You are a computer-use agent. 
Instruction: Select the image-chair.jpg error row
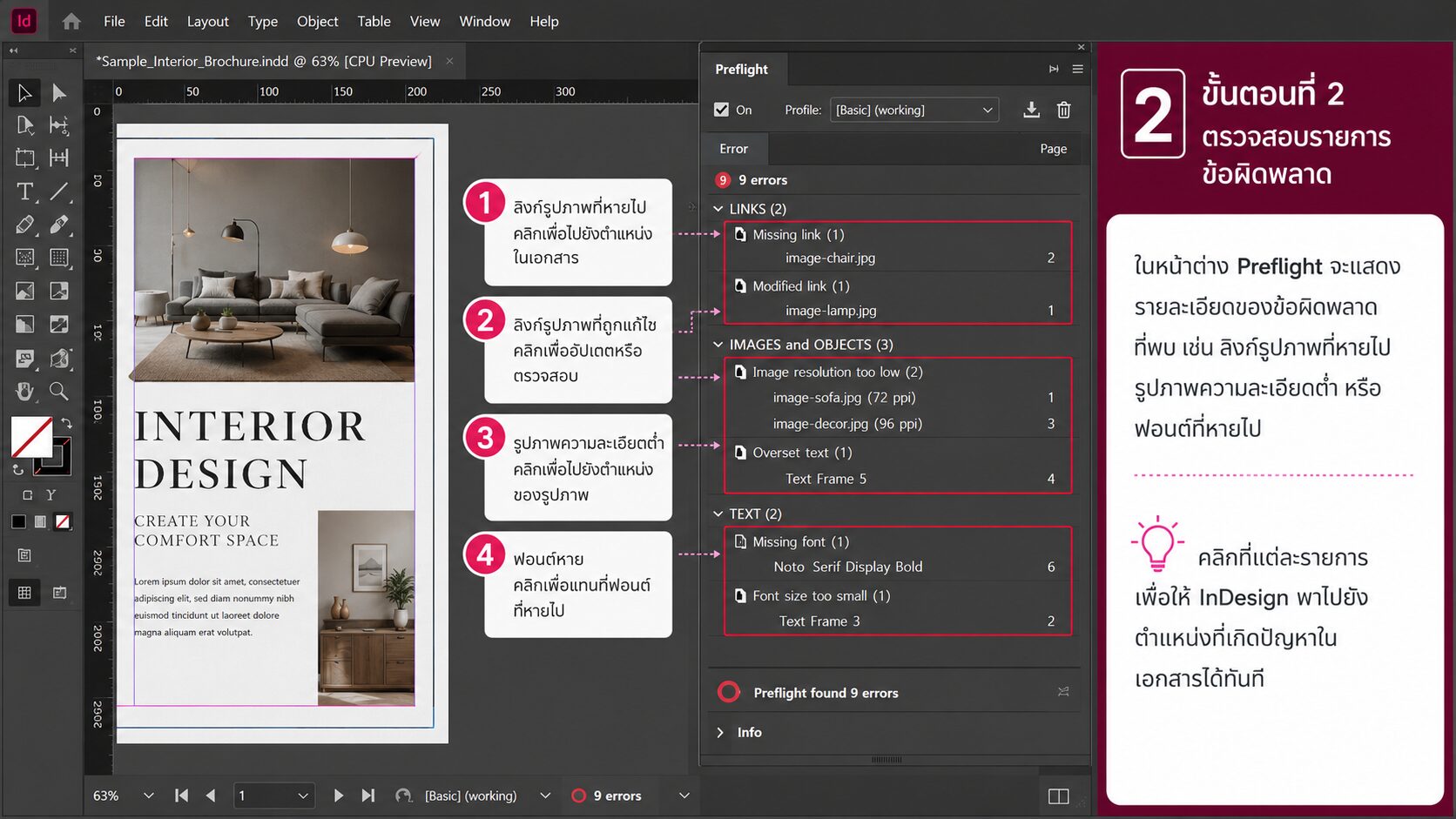[897, 258]
